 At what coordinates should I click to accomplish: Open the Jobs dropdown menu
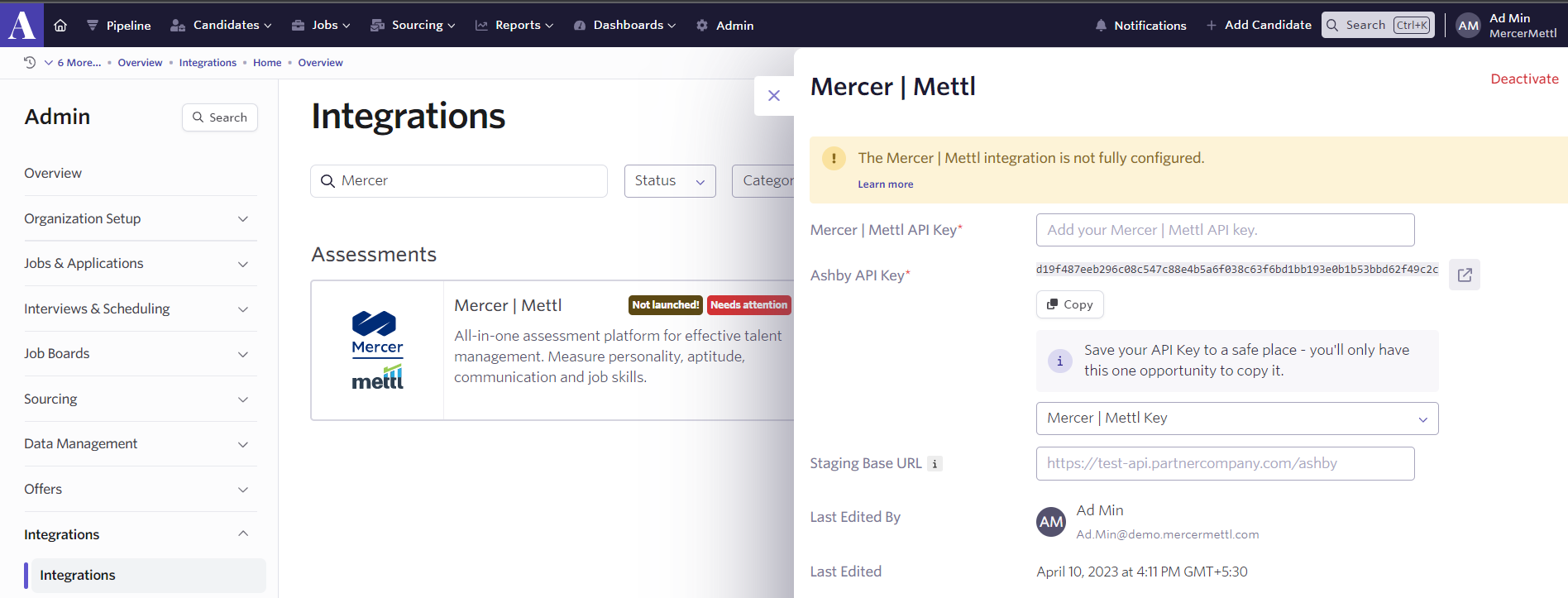click(x=321, y=26)
